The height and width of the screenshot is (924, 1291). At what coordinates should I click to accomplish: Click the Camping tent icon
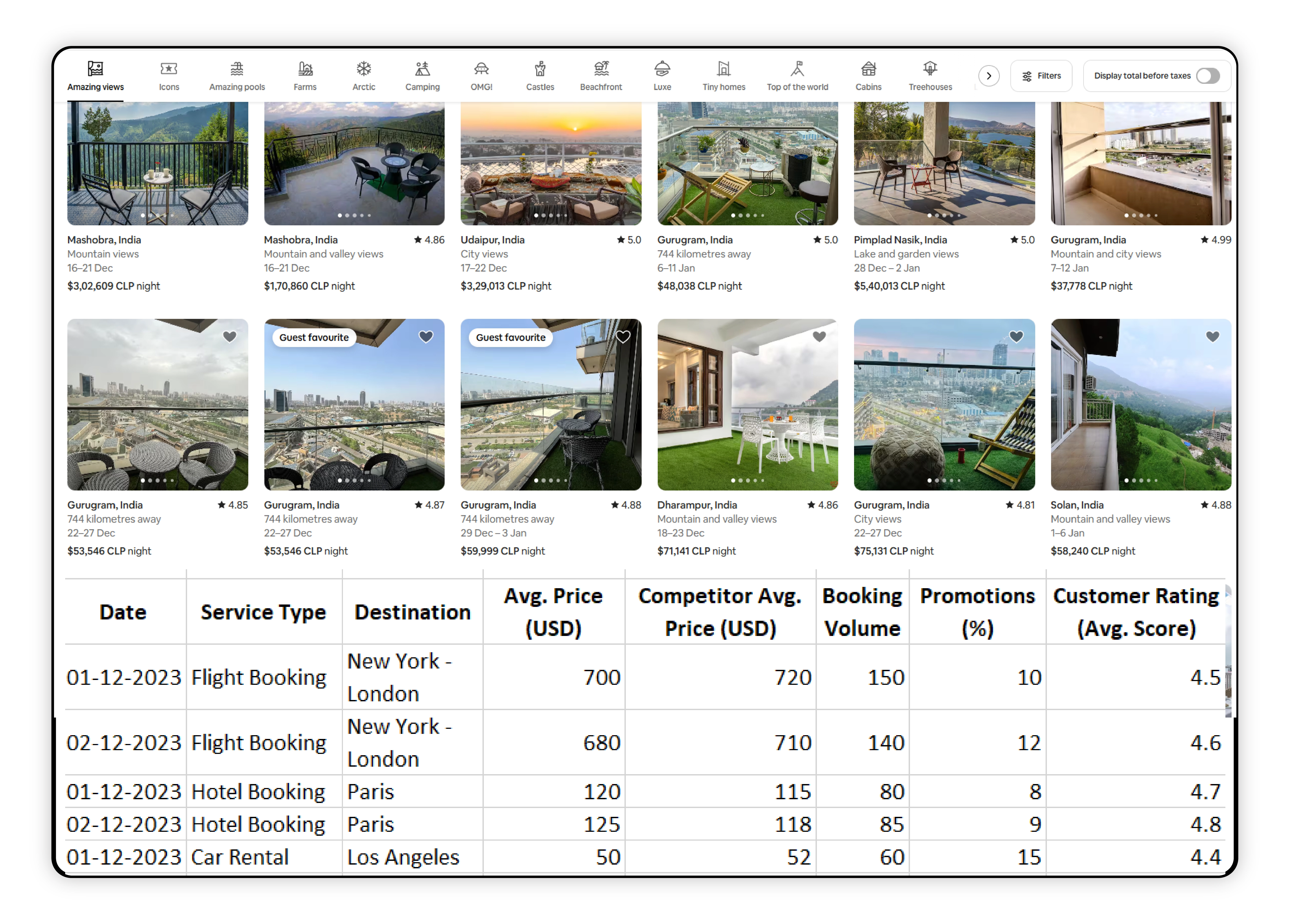tap(422, 69)
